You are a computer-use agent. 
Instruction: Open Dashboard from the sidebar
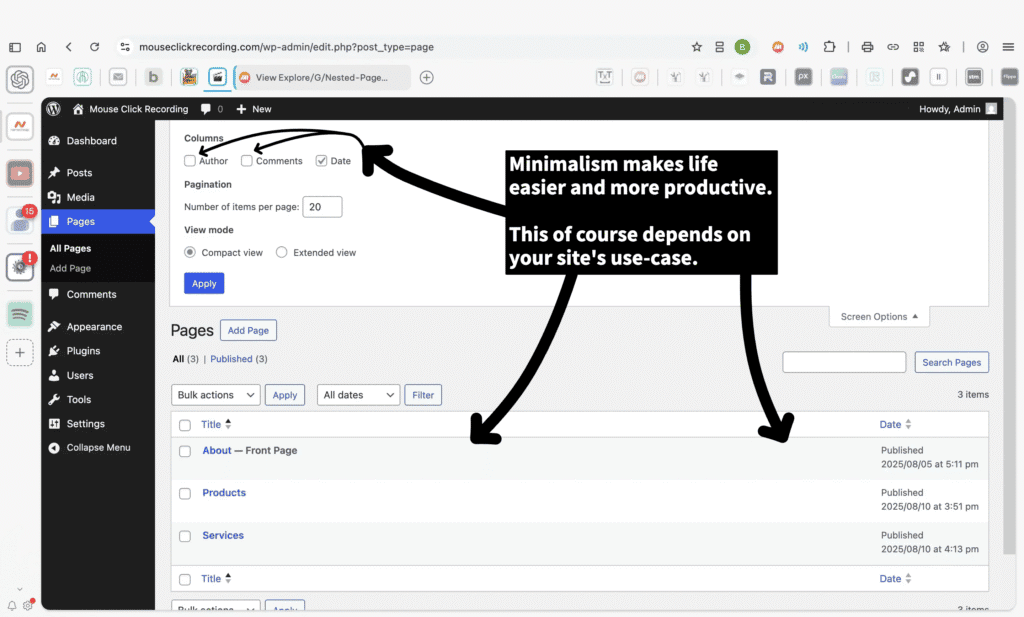coord(91,141)
